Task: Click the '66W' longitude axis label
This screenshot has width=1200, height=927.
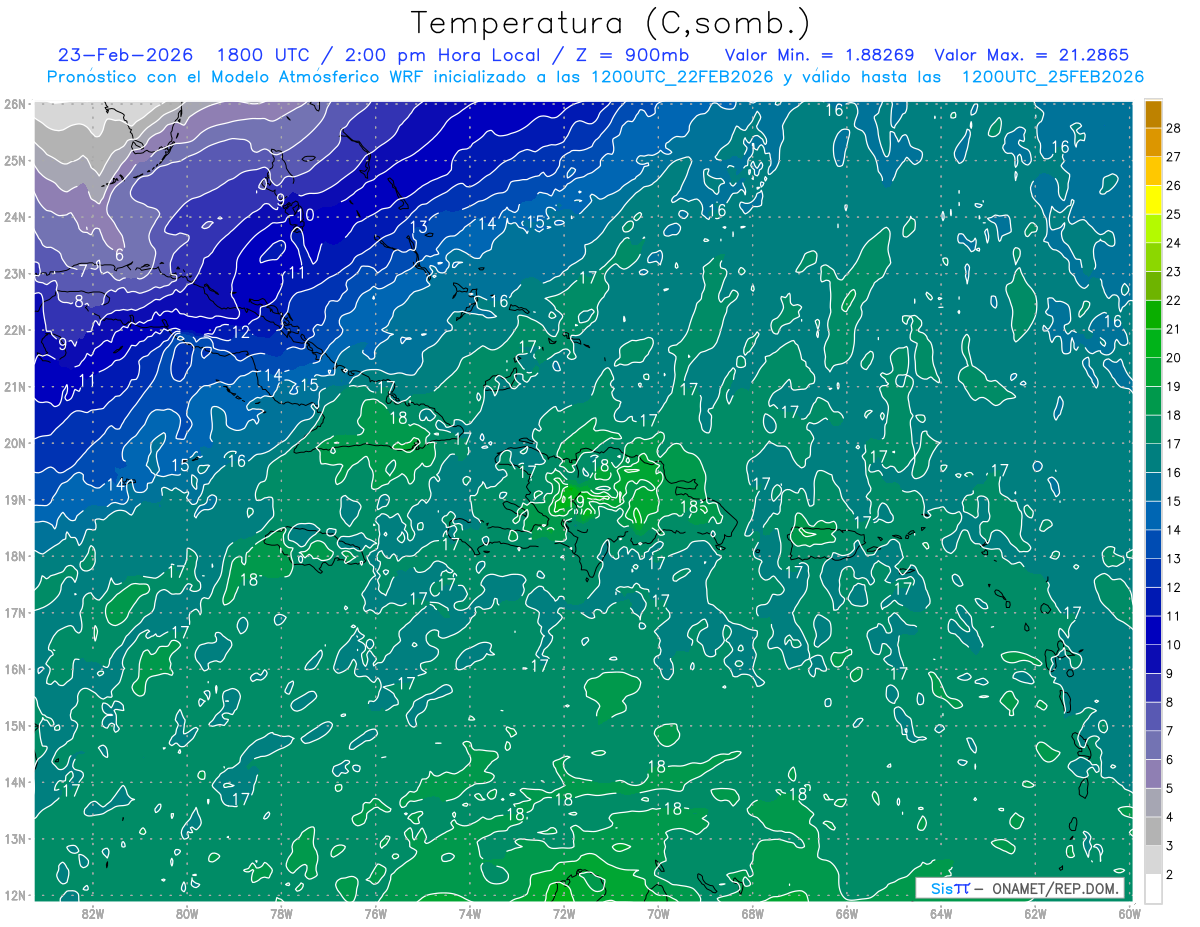Action: click(847, 913)
